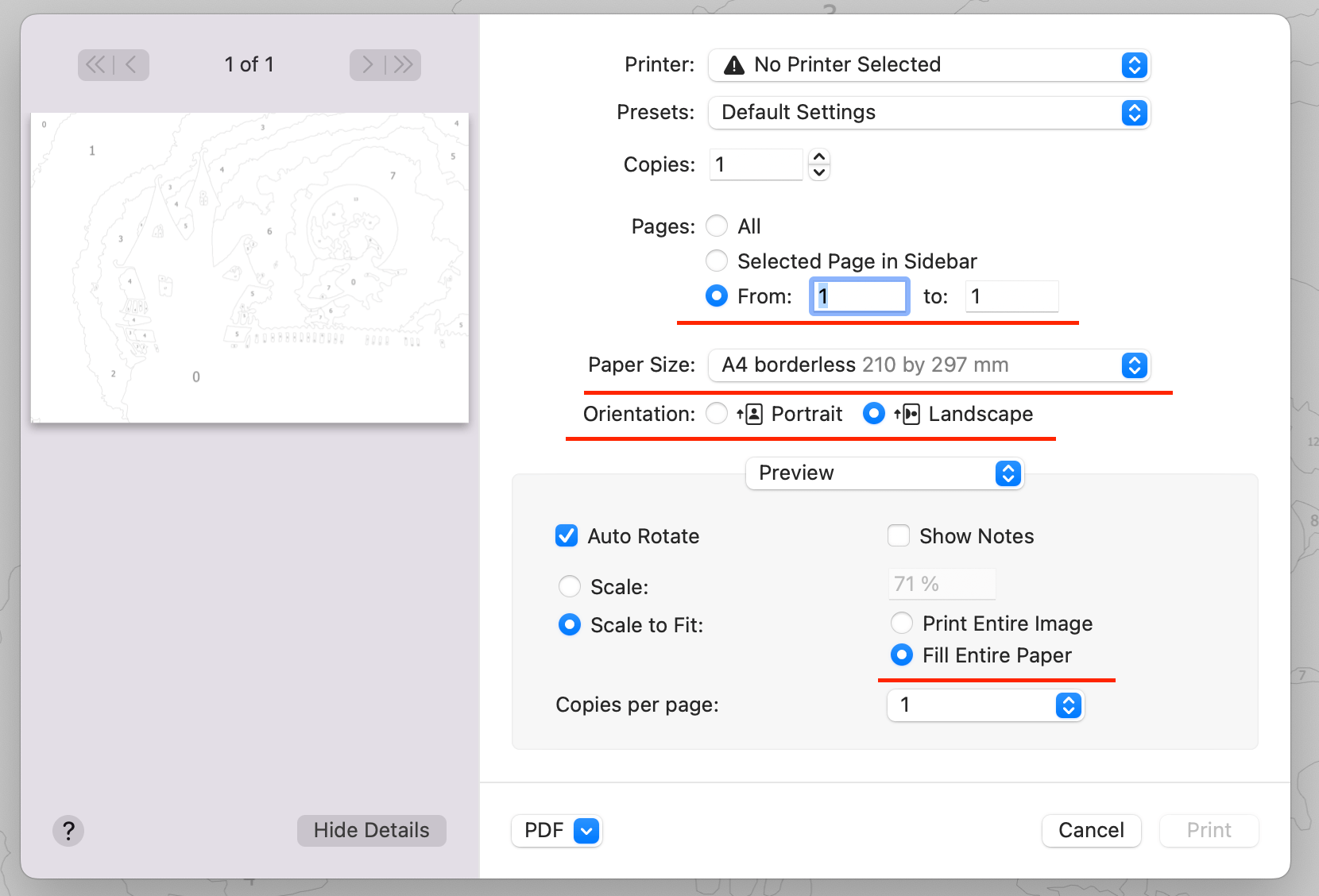
Task: Click the go-to-last-page navigation icon
Action: (x=403, y=64)
